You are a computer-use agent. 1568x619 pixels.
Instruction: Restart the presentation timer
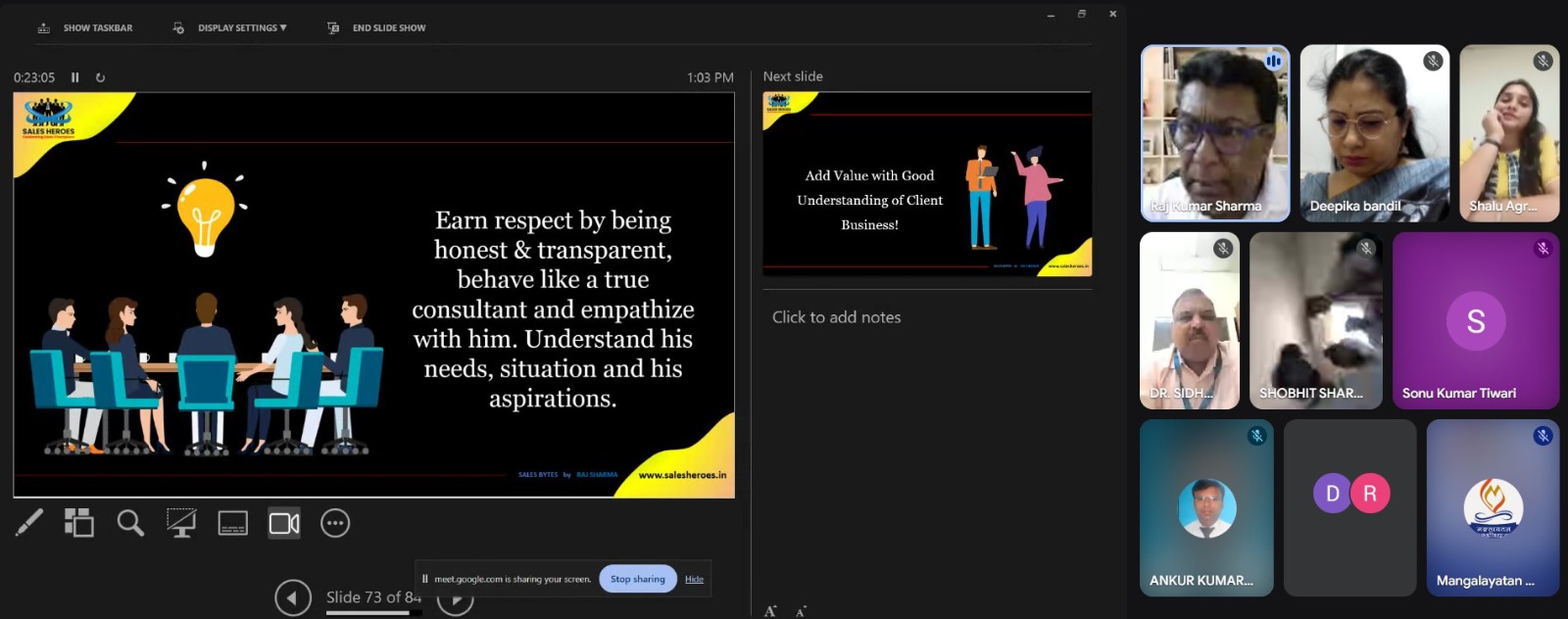click(x=100, y=77)
